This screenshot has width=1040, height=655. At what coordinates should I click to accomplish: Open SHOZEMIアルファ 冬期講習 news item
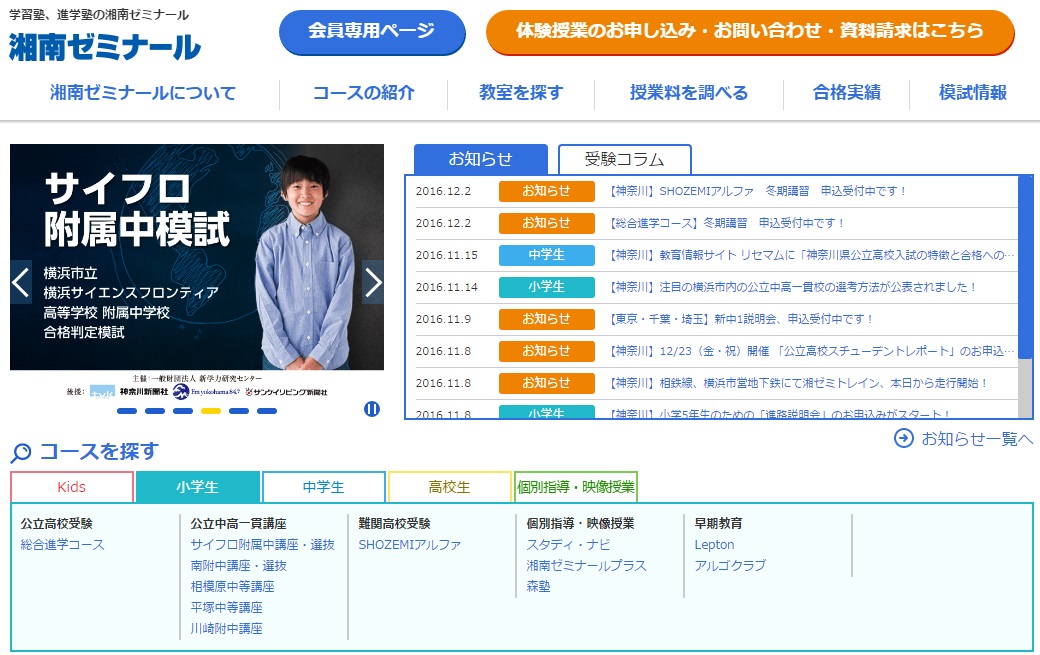click(x=757, y=191)
